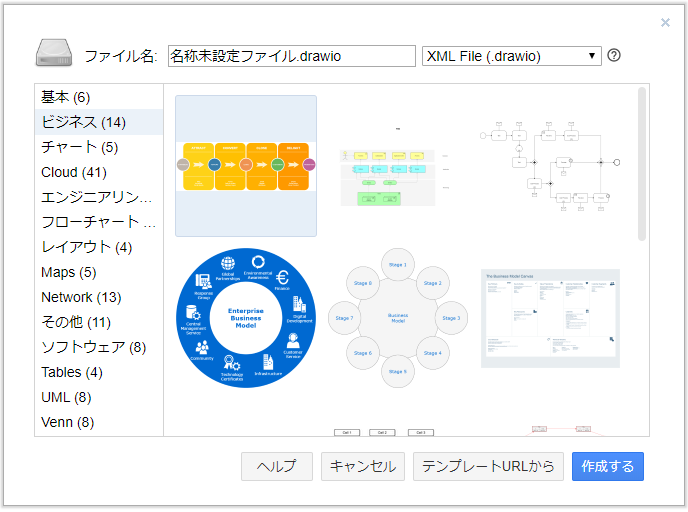
Task: Open the help question mark icon
Action: (613, 55)
